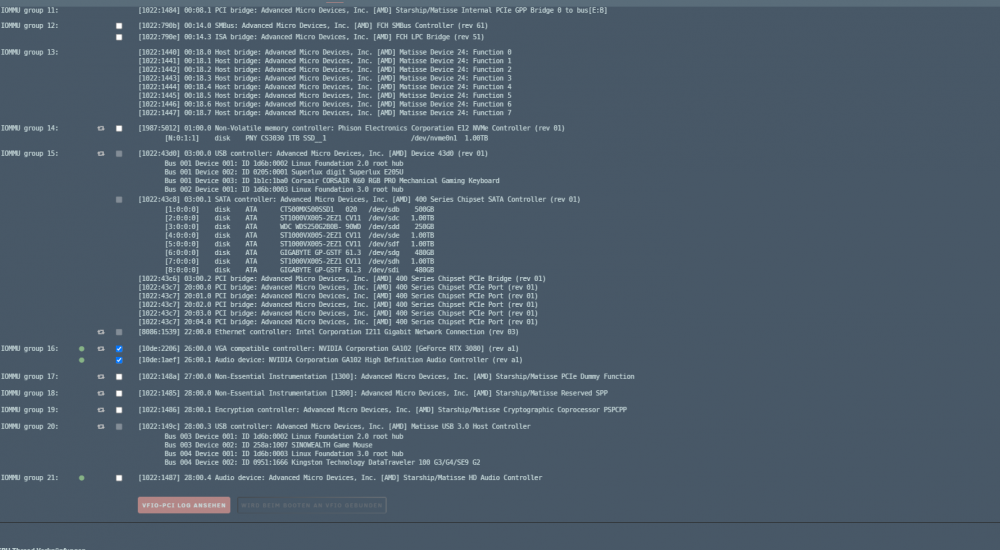
Task: Uncheck the GeForce RTX 3080 VGA controller
Action: (x=119, y=349)
